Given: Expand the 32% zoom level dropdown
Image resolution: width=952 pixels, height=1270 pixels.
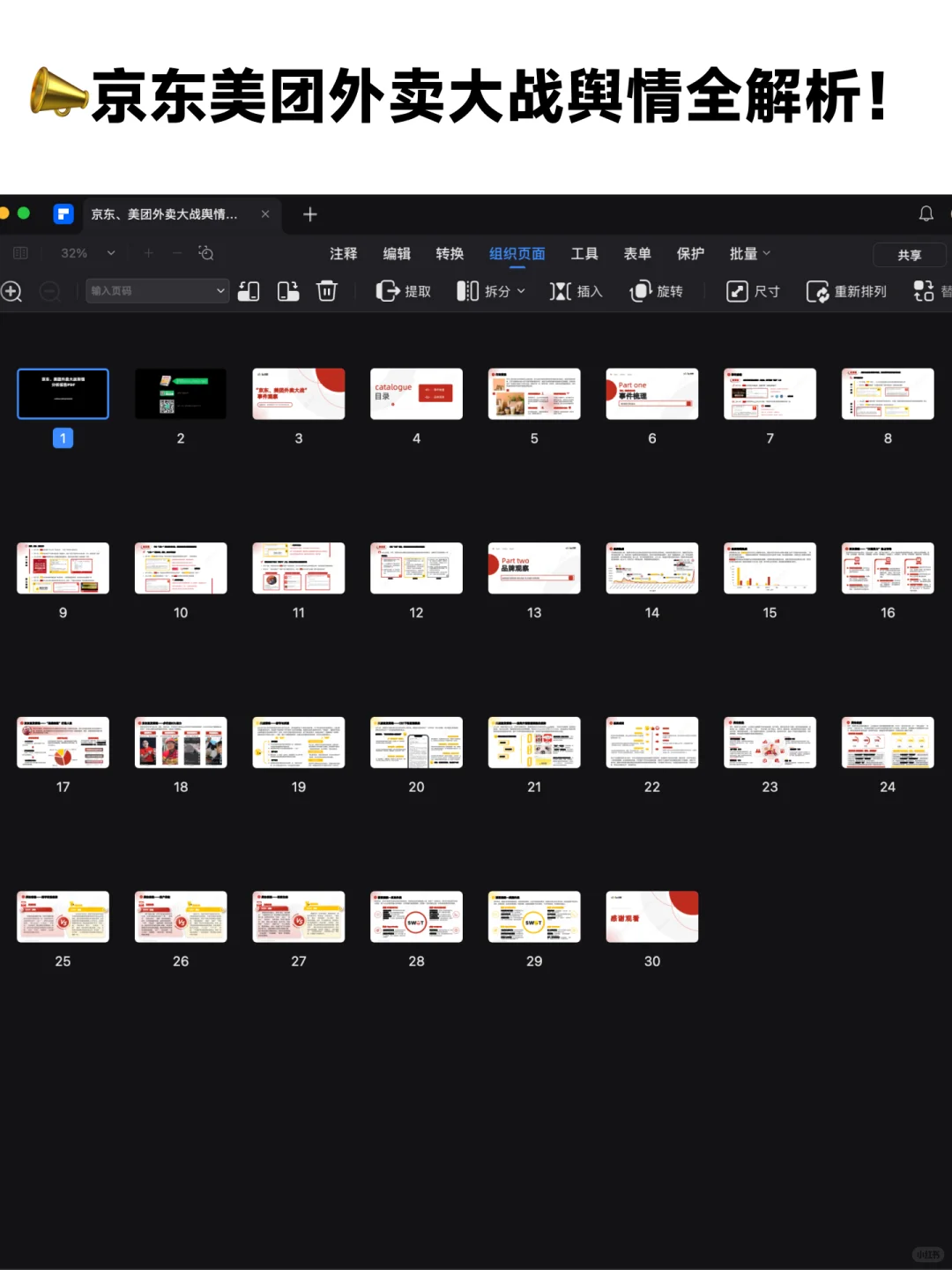Looking at the screenshot, I should coord(111,253).
